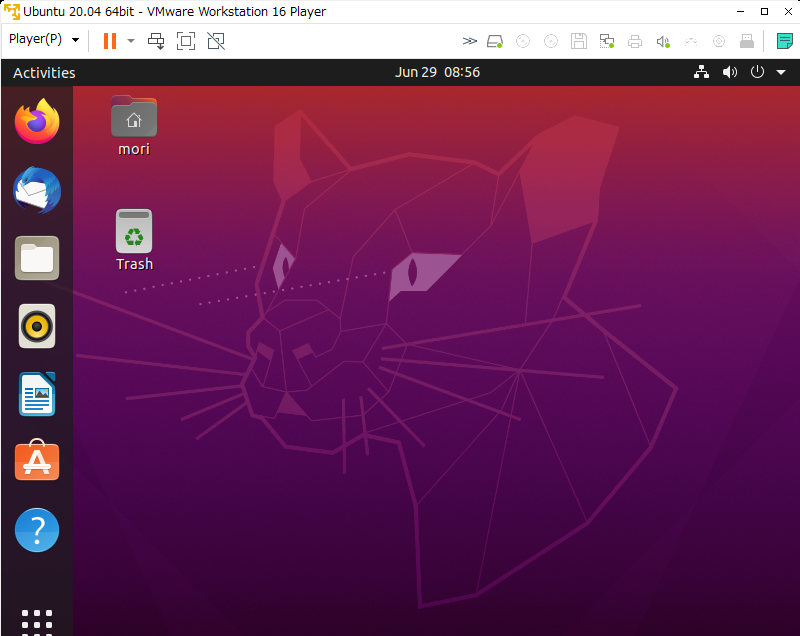Open Ubuntu Software from the dock
Image resolution: width=800 pixels, height=636 pixels.
pyautogui.click(x=37, y=460)
